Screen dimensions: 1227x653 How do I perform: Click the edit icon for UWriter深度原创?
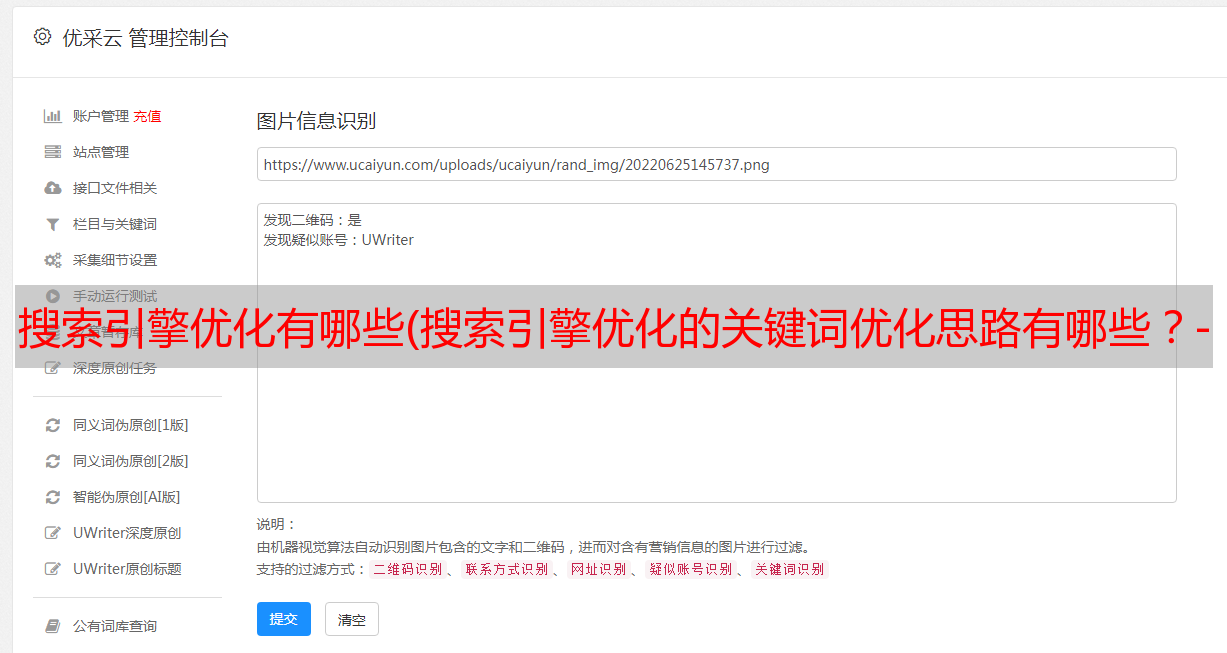[53, 533]
